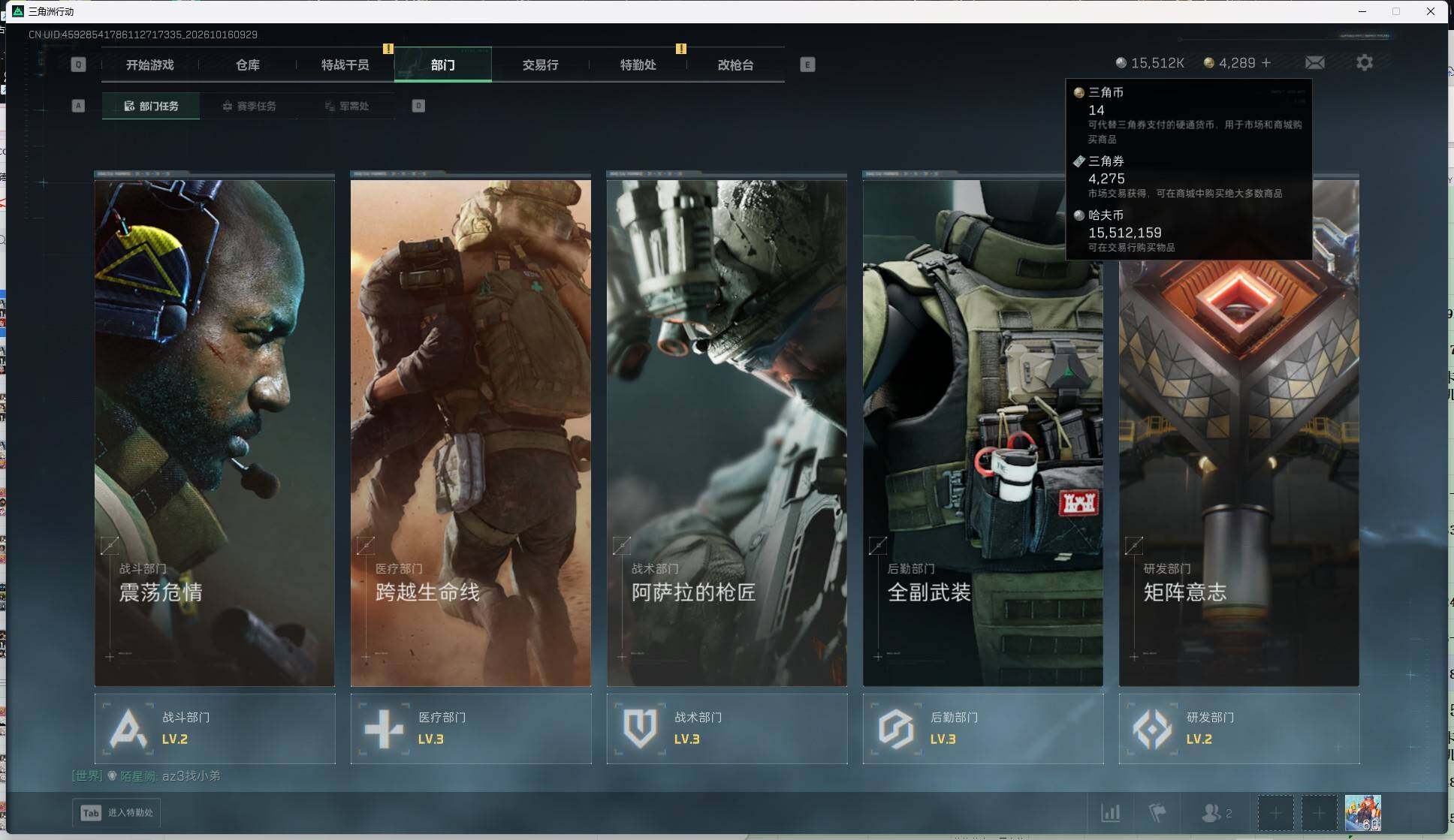This screenshot has width=1454, height=840.
Task: Click the first empty squad plus slot
Action: pos(1275,813)
